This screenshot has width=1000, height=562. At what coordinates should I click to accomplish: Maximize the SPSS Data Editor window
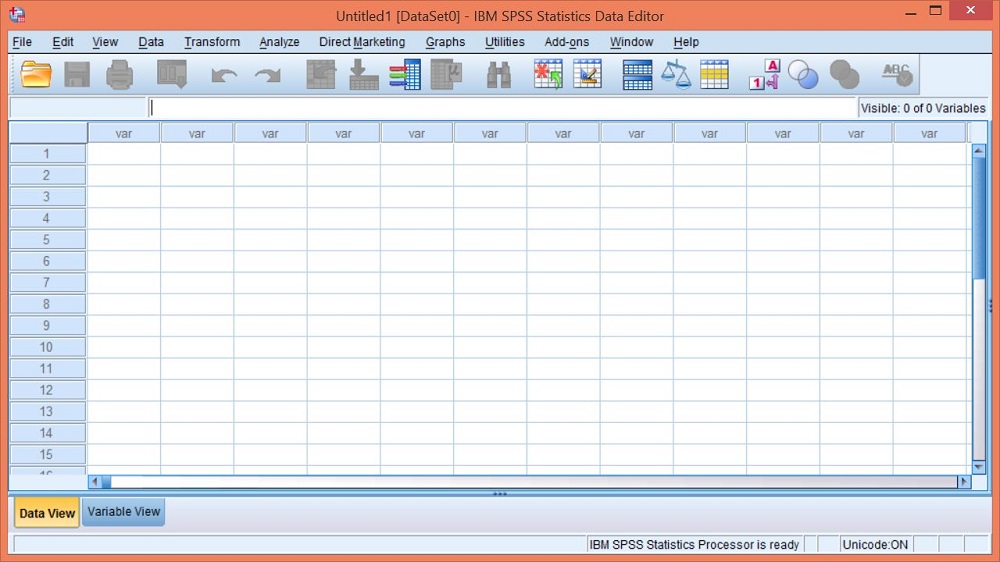coord(936,11)
